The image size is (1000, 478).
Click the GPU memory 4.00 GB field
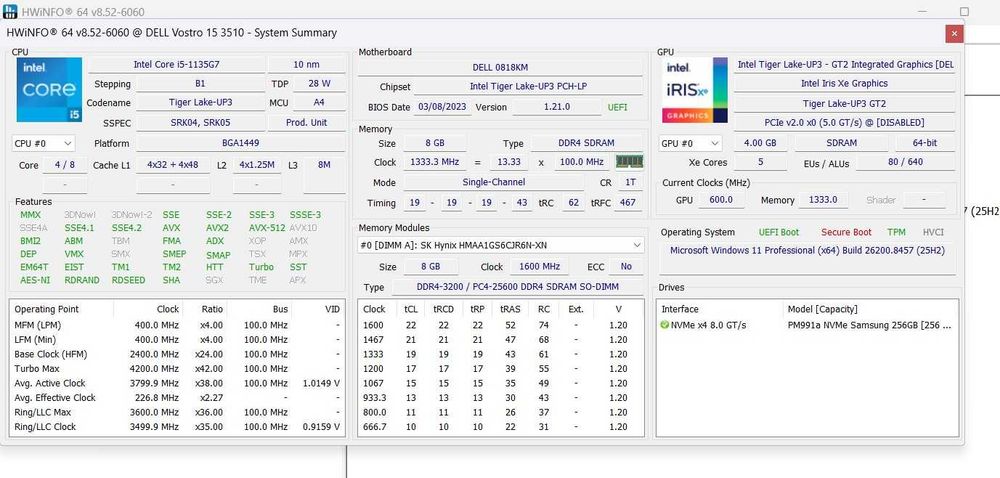pyautogui.click(x=760, y=143)
